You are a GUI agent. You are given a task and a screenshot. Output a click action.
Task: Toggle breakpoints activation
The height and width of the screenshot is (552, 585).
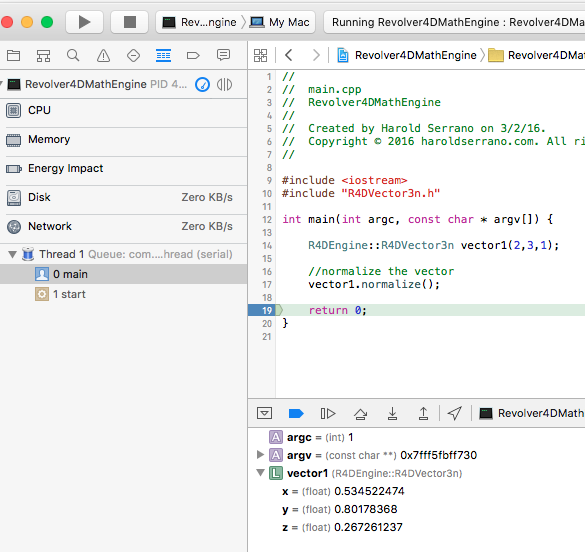296,413
